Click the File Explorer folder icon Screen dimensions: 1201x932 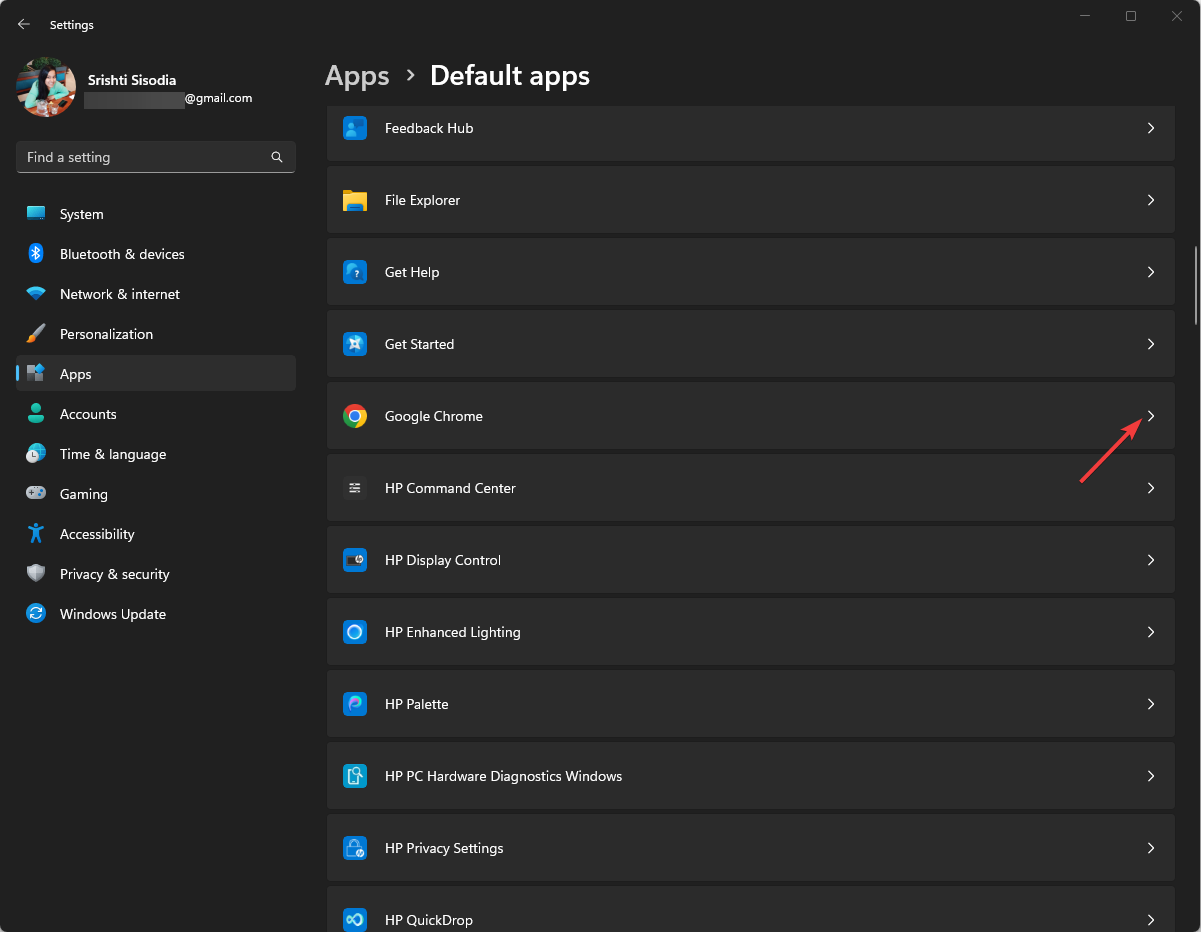pos(355,200)
